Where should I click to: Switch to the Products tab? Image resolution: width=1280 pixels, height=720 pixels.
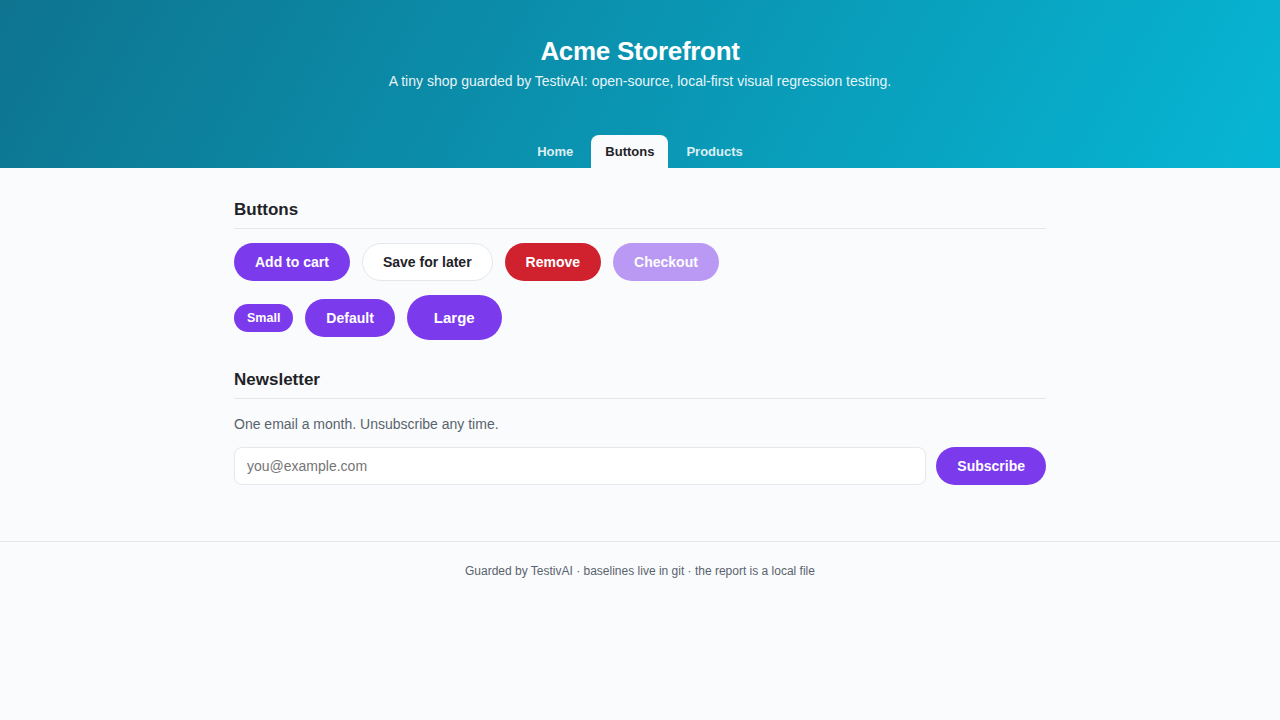714,152
